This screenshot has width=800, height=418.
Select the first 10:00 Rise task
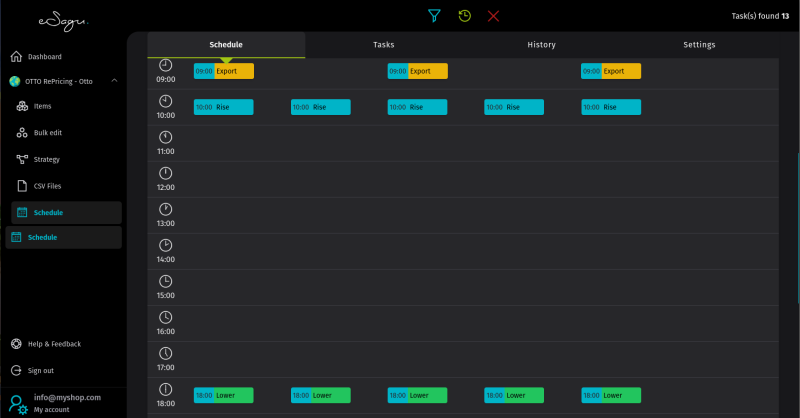point(224,107)
